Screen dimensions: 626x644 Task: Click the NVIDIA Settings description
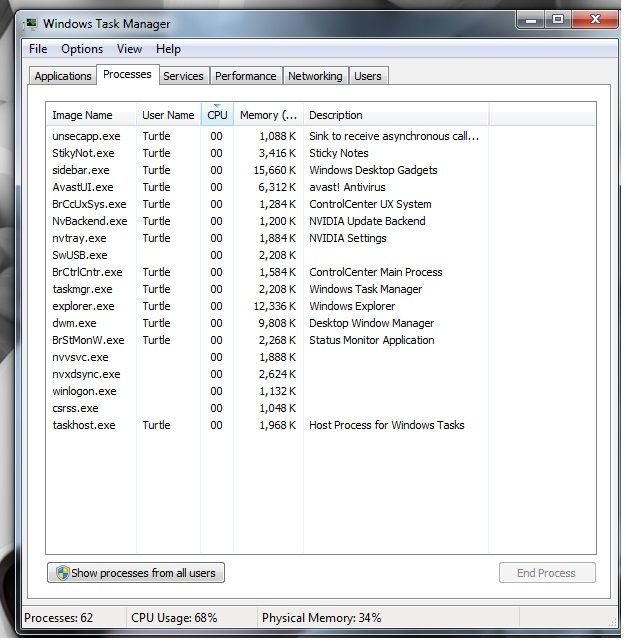tap(348, 238)
